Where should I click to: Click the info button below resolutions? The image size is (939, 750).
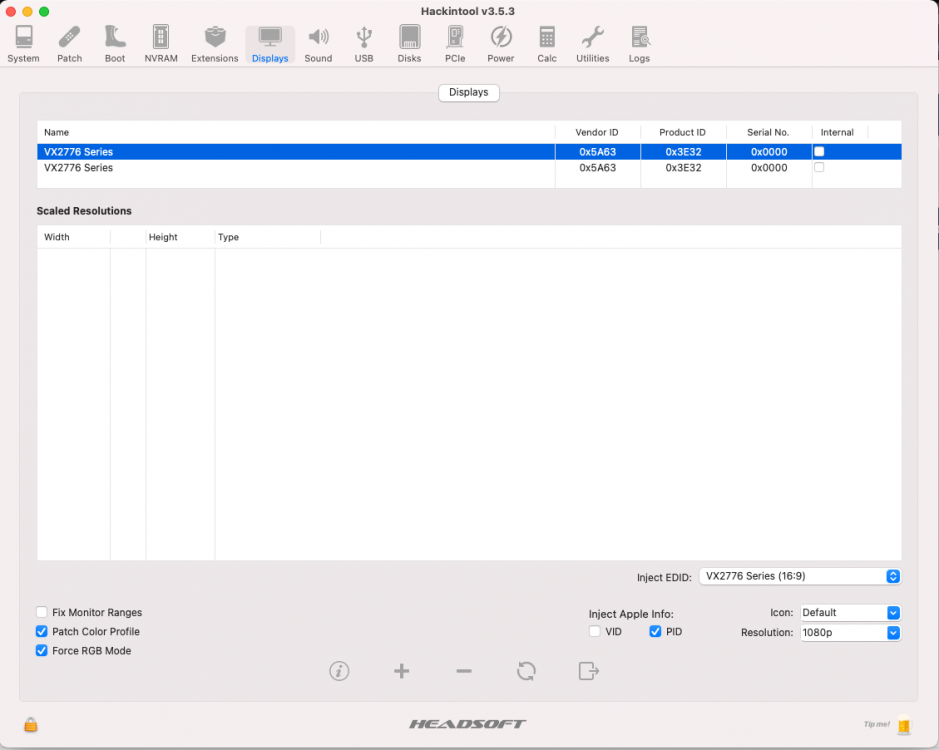(x=340, y=671)
